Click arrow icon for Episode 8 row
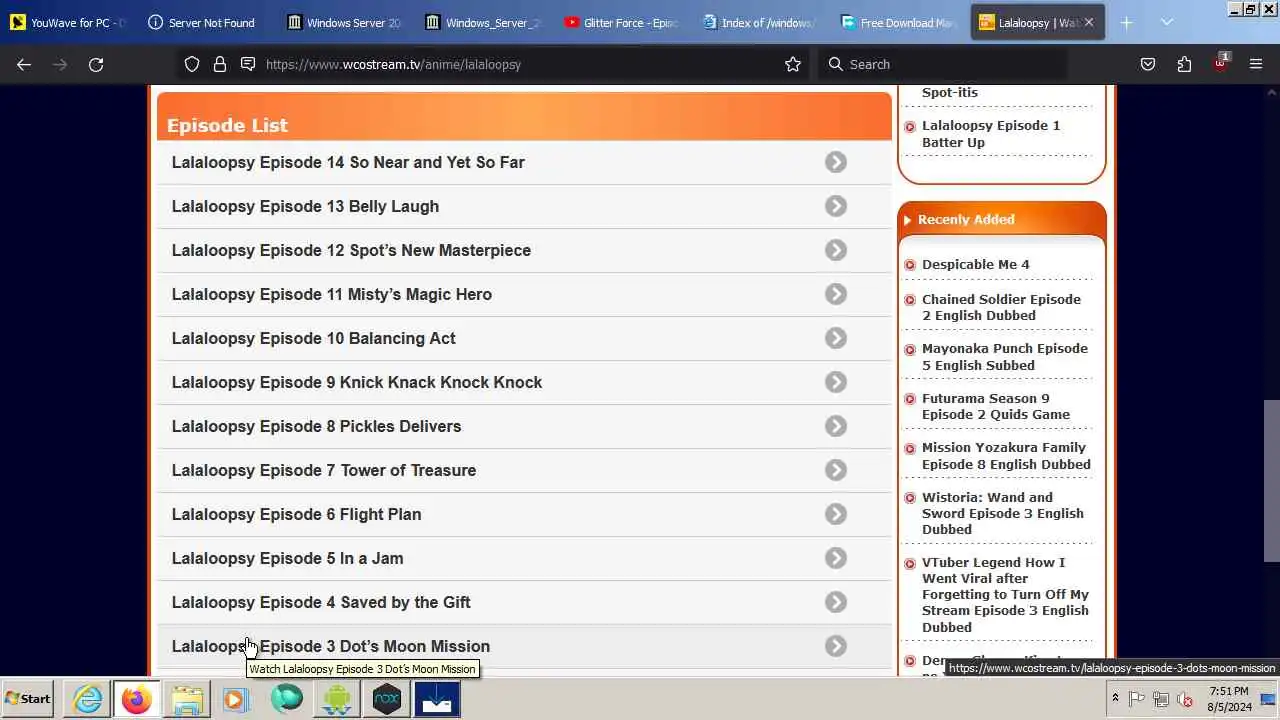Viewport: 1280px width, 720px height. point(836,426)
